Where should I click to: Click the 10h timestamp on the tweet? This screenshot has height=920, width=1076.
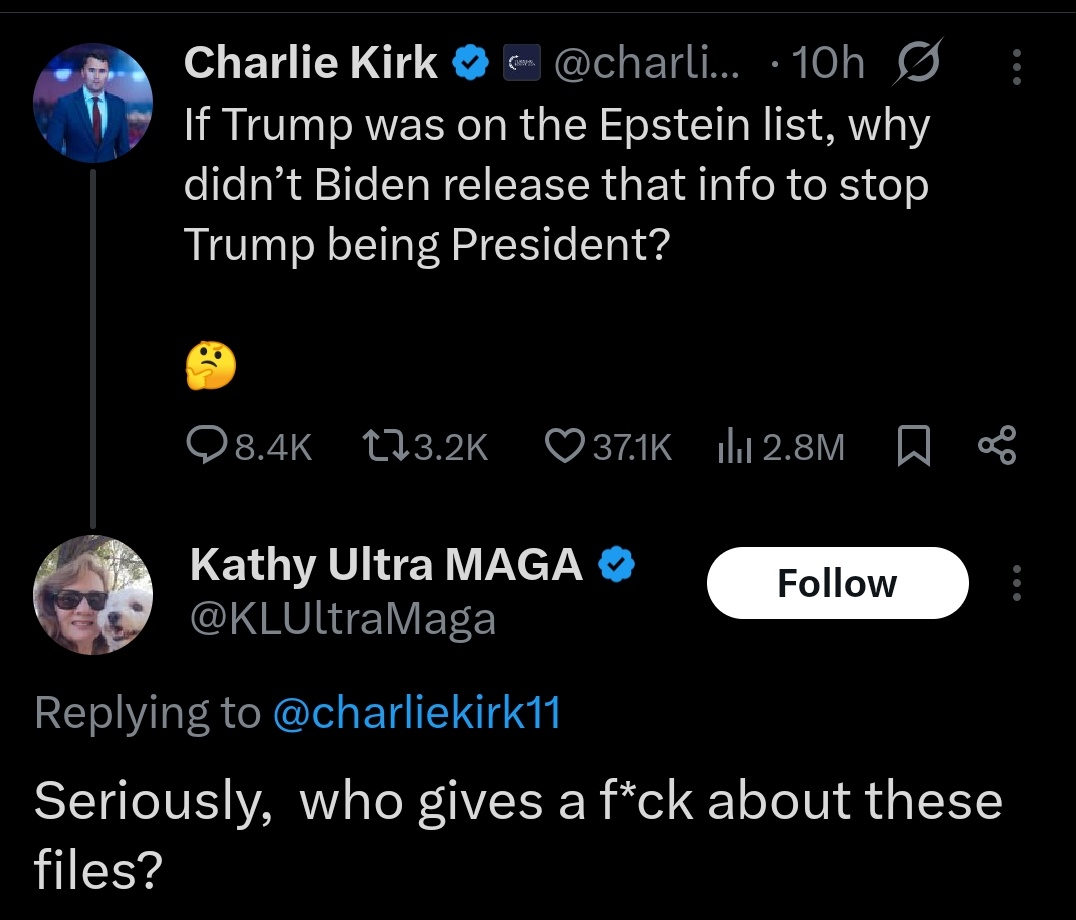[828, 62]
